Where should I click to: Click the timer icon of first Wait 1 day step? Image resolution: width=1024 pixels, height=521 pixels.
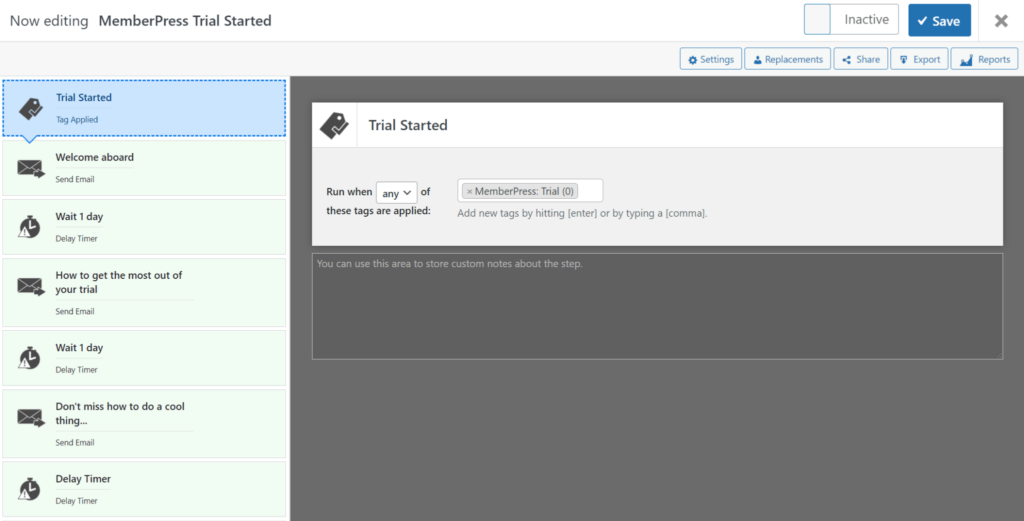29,227
